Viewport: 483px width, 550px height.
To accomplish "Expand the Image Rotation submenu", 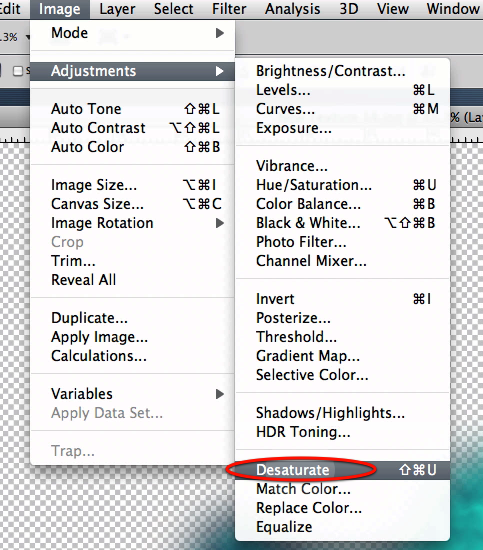I will [x=220, y=223].
